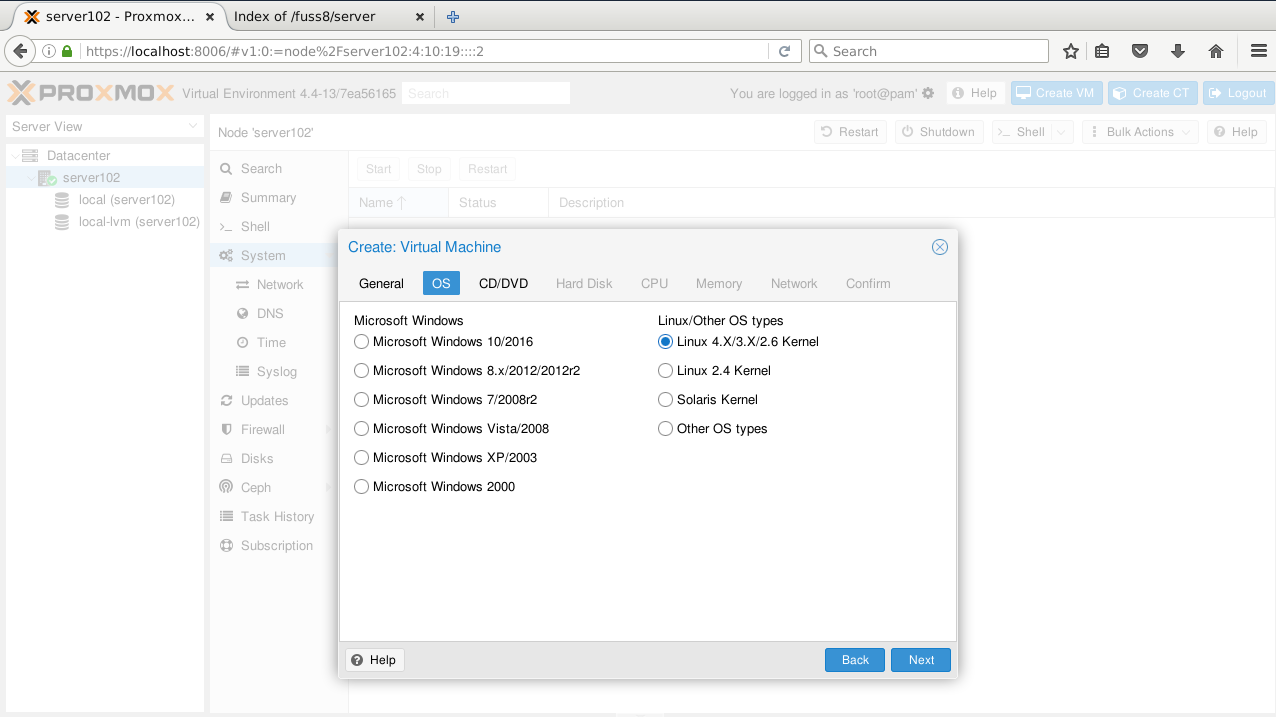
Task: Go to the CD/DVD wizard tab
Action: pyautogui.click(x=503, y=284)
